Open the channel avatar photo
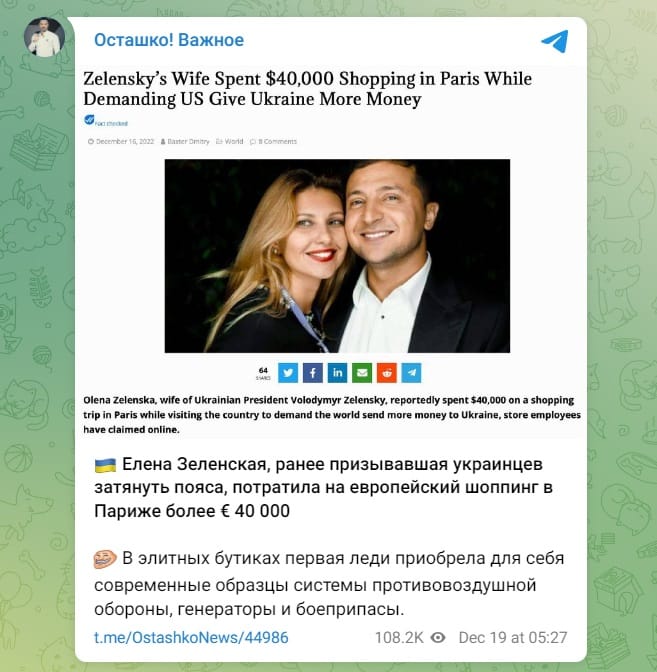The image size is (657, 672). (x=45, y=37)
